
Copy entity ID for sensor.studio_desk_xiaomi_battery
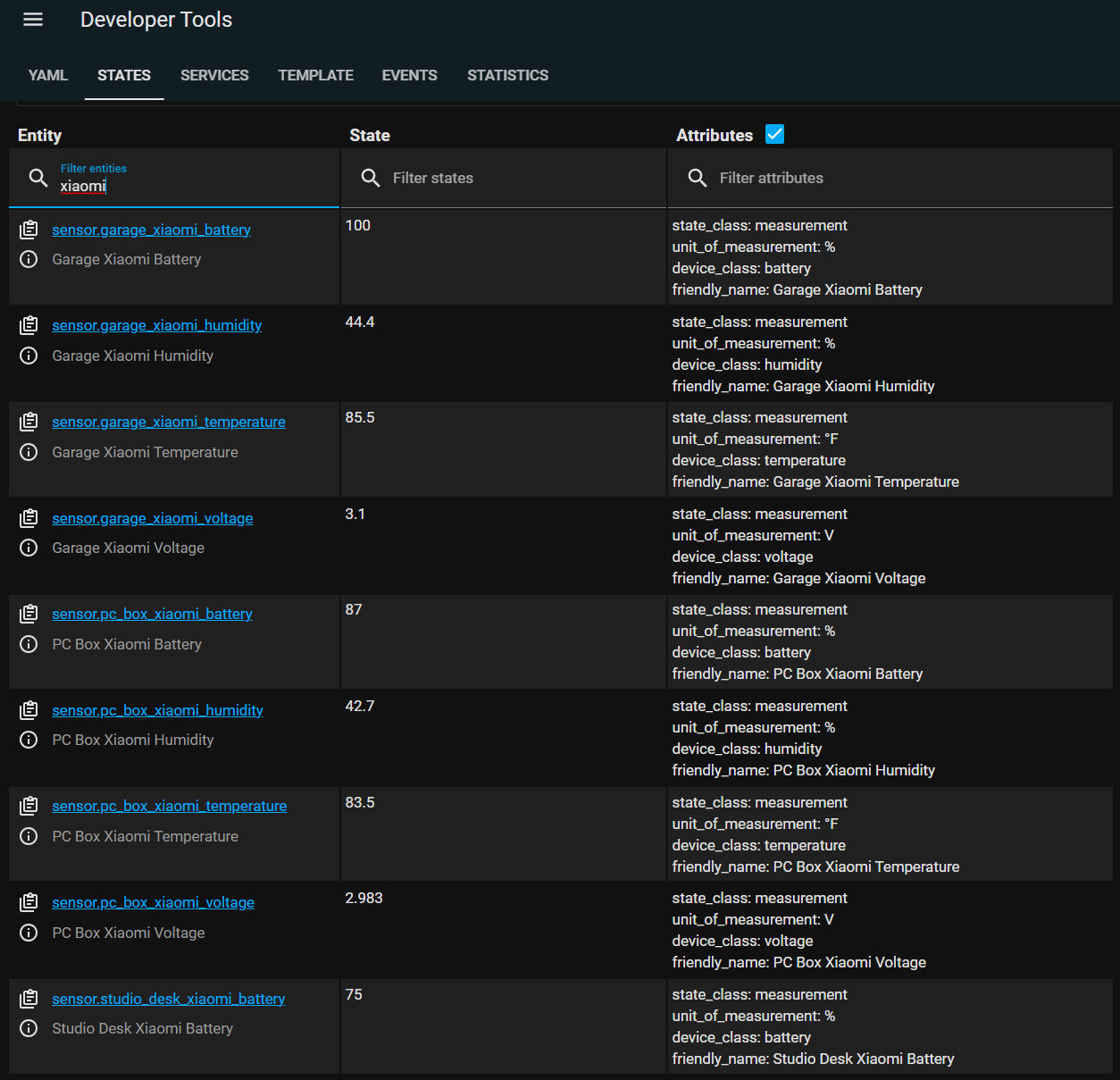tap(29, 999)
